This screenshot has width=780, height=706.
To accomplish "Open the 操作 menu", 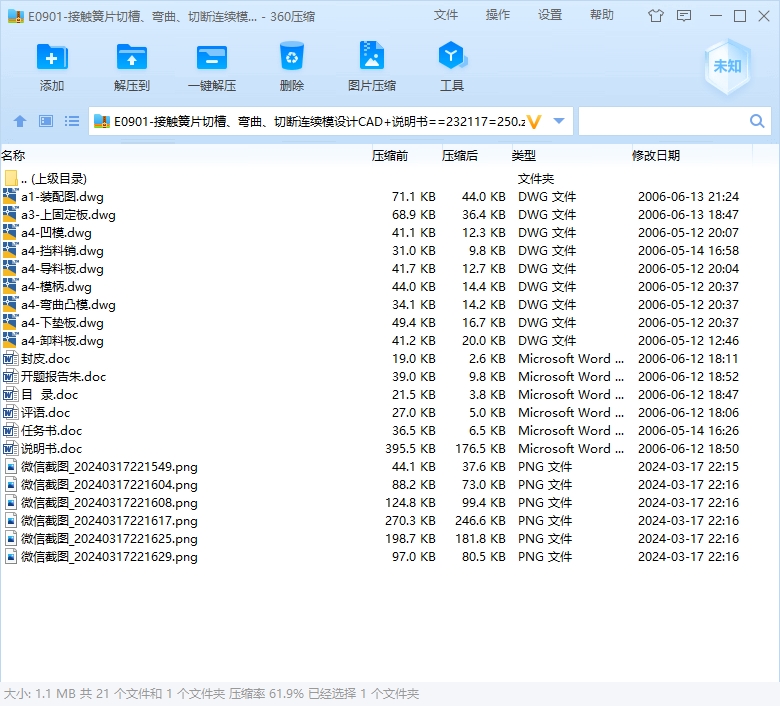I will tap(498, 15).
